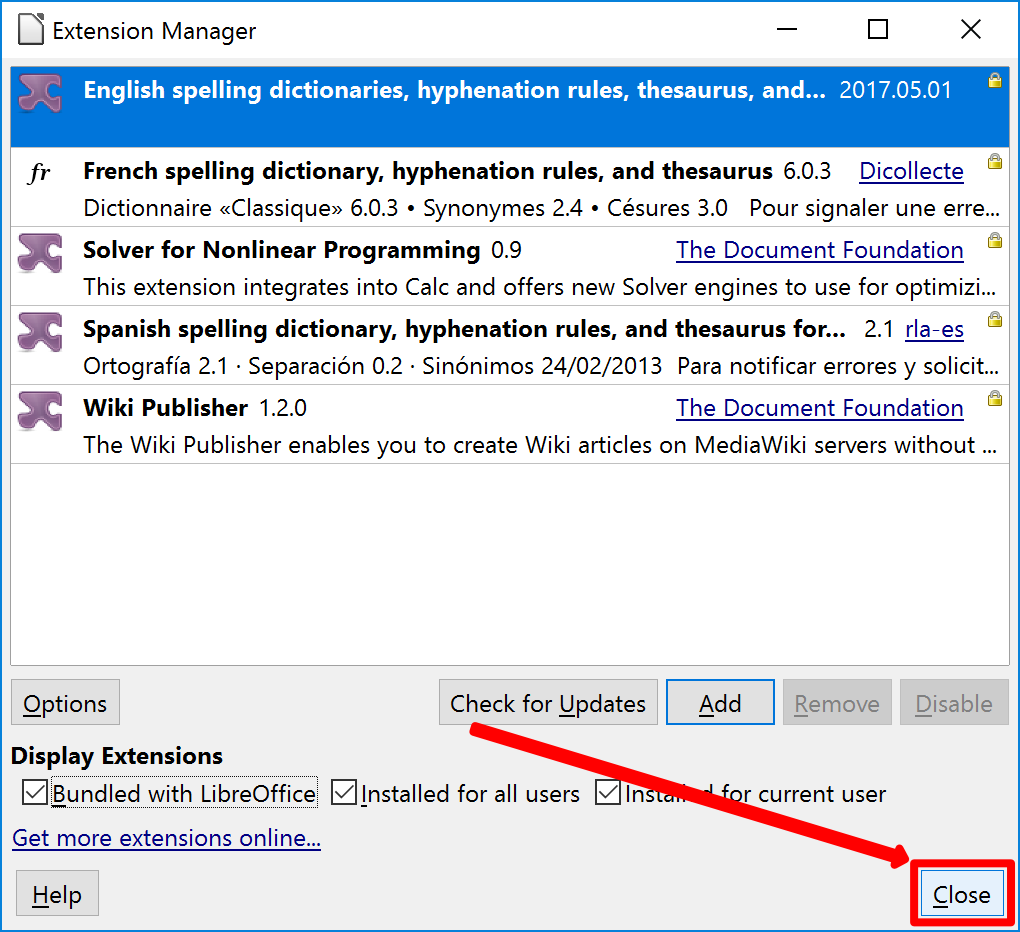Close the Extension Manager dialog via Close button
The height and width of the screenshot is (932, 1020).
[x=961, y=894]
